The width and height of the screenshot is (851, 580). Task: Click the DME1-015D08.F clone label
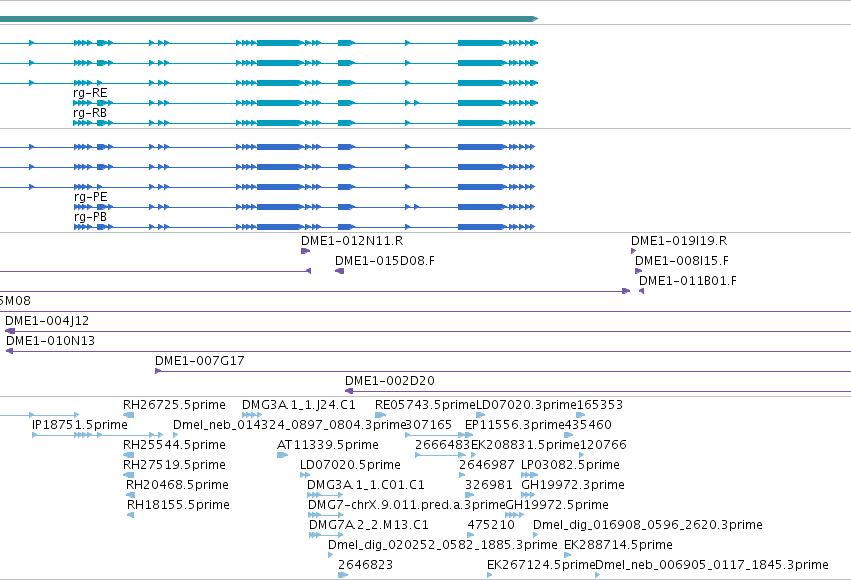pyautogui.click(x=385, y=261)
